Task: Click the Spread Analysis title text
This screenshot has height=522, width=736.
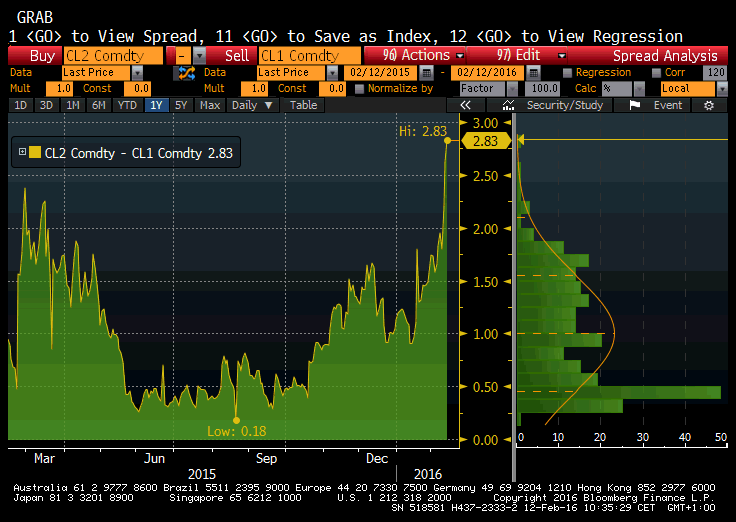Action: [x=665, y=56]
